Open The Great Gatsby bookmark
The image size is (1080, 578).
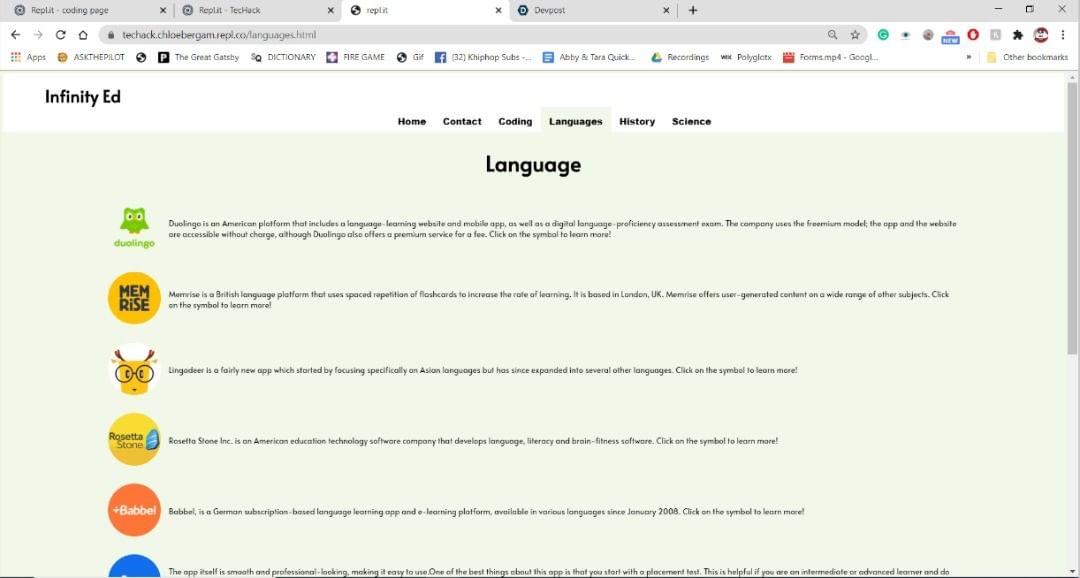198,57
